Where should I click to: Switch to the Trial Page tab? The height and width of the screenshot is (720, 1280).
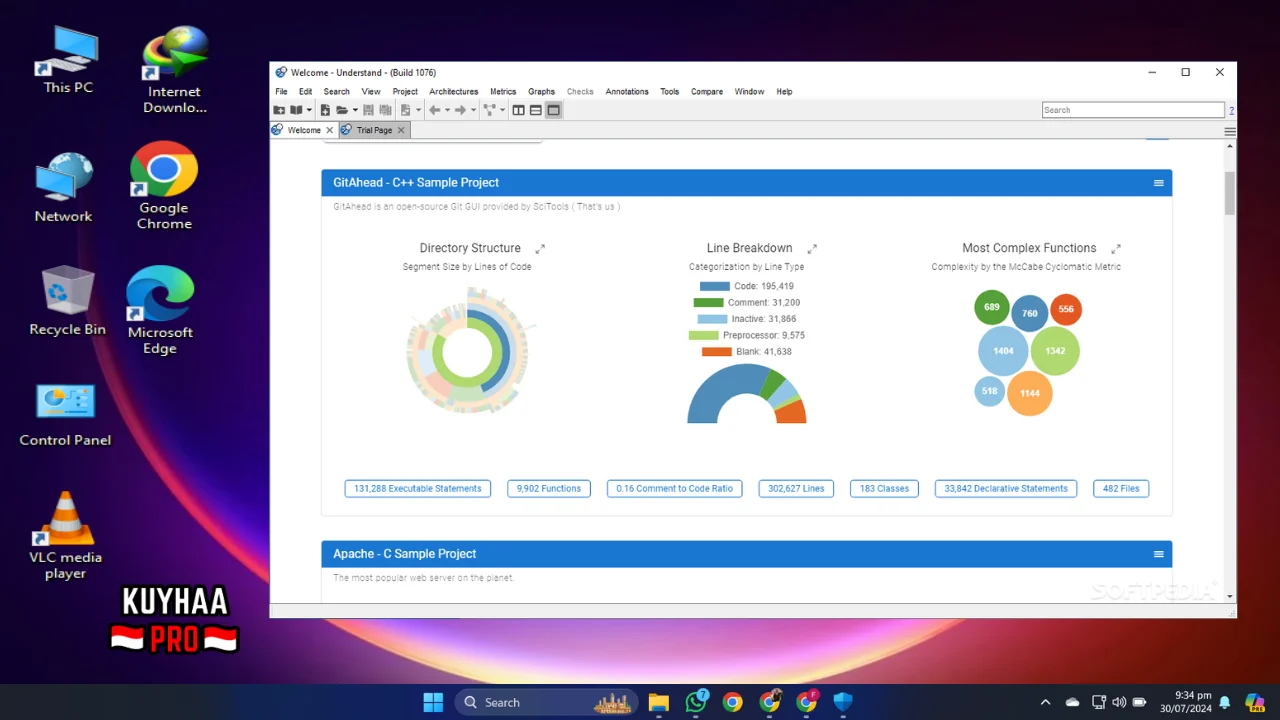click(x=374, y=130)
